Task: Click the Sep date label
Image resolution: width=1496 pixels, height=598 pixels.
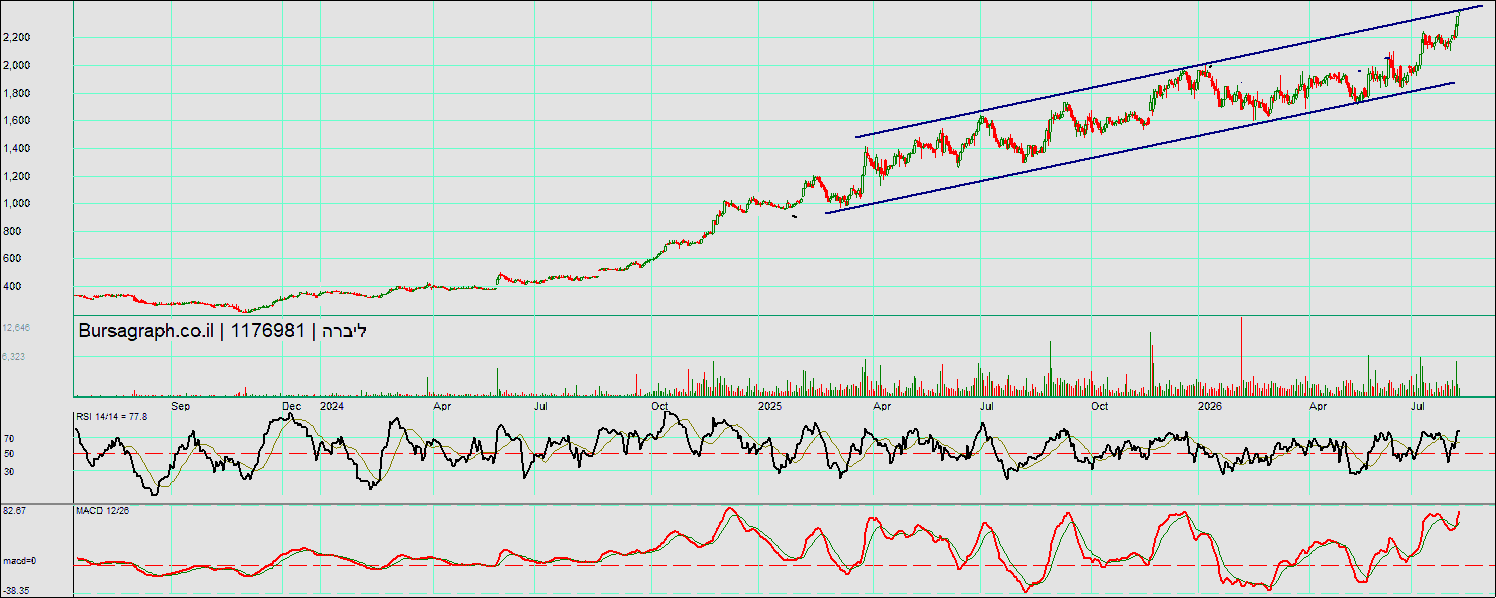Action: click(181, 407)
